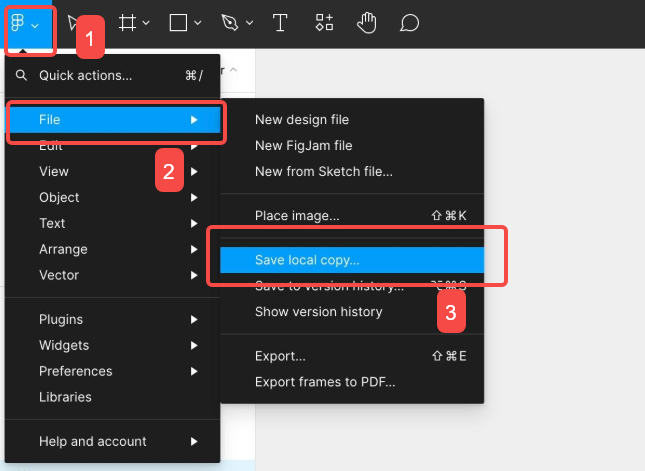This screenshot has width=645, height=471.
Task: Select the Text tool
Action: 280,23
